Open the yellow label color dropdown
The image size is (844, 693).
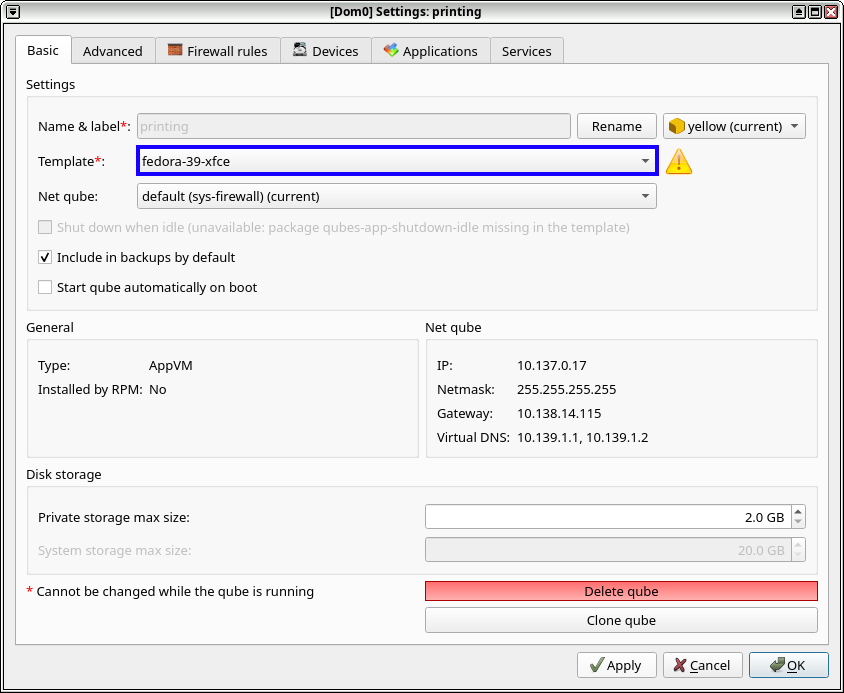(x=734, y=127)
